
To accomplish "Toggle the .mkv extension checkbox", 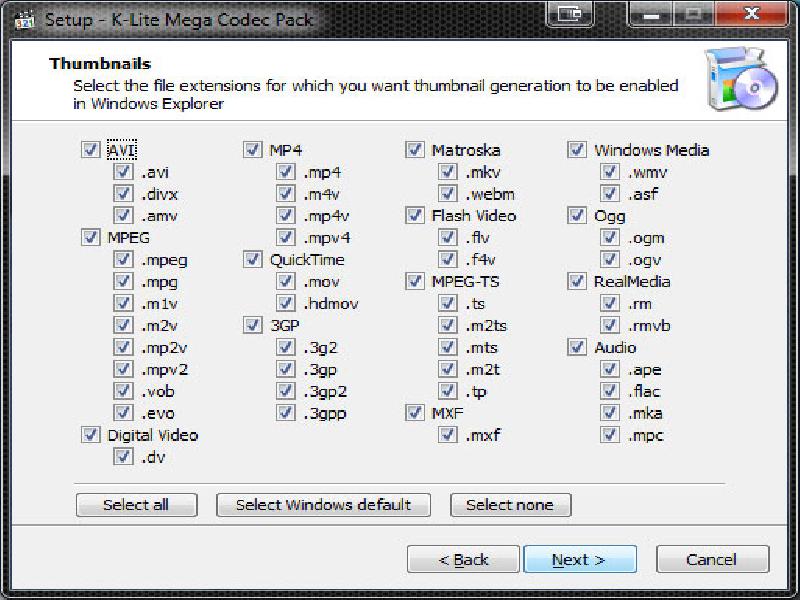I will (447, 171).
